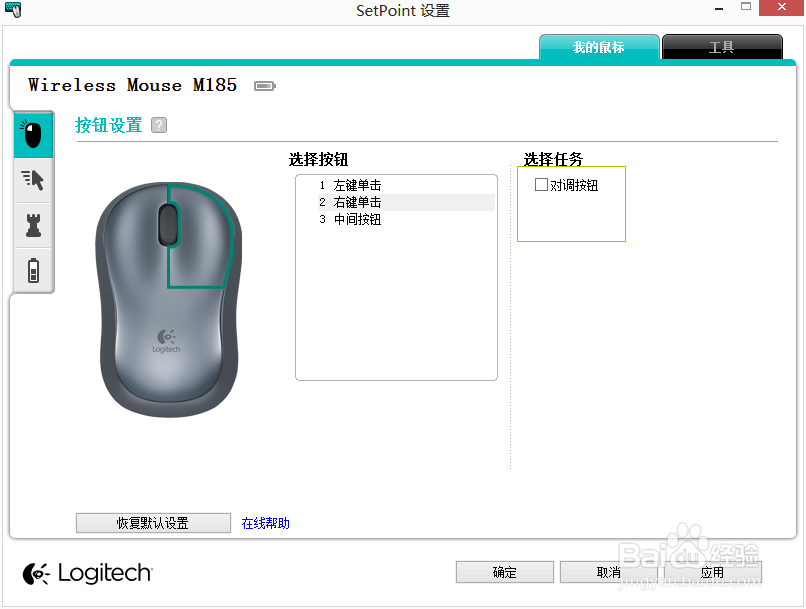Confirm with the 确定 button
806x609 pixels.
[505, 572]
